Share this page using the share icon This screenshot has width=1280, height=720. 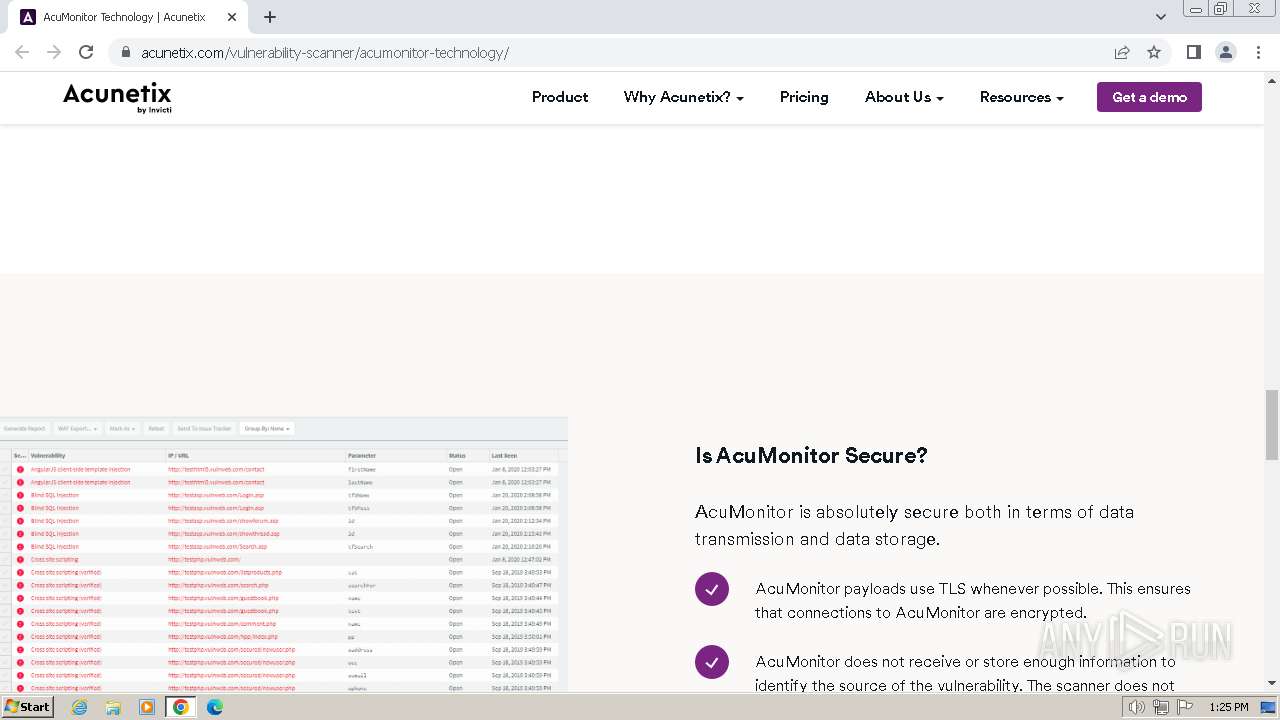click(x=1122, y=52)
